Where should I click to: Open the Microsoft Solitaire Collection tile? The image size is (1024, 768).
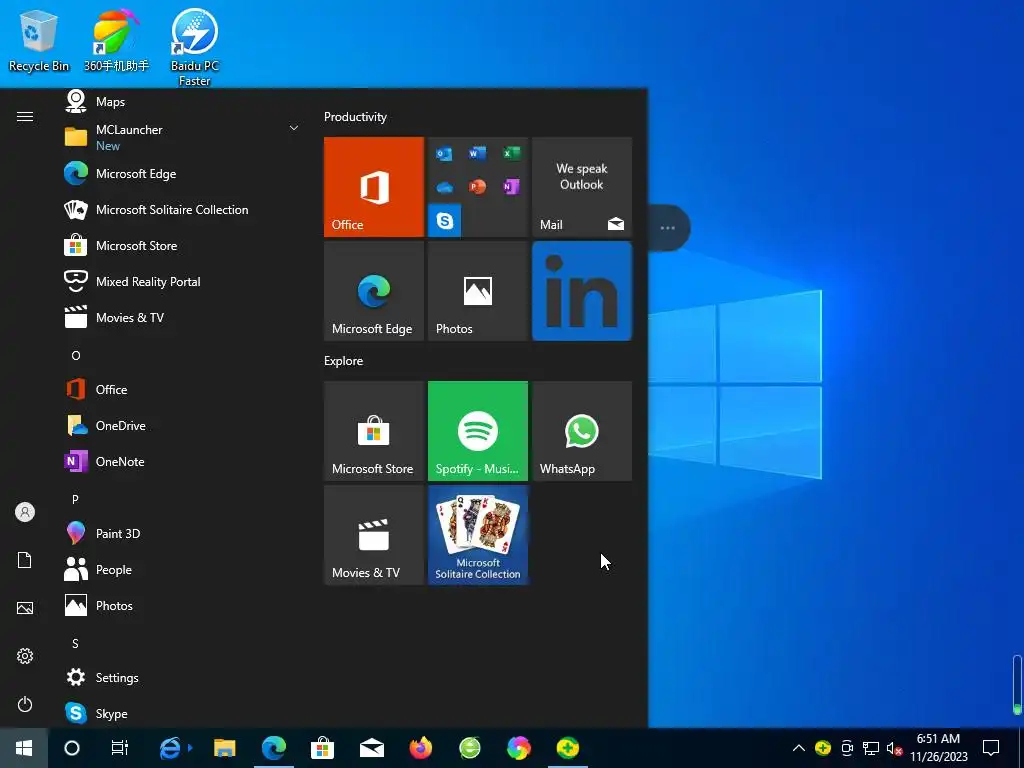click(477, 535)
